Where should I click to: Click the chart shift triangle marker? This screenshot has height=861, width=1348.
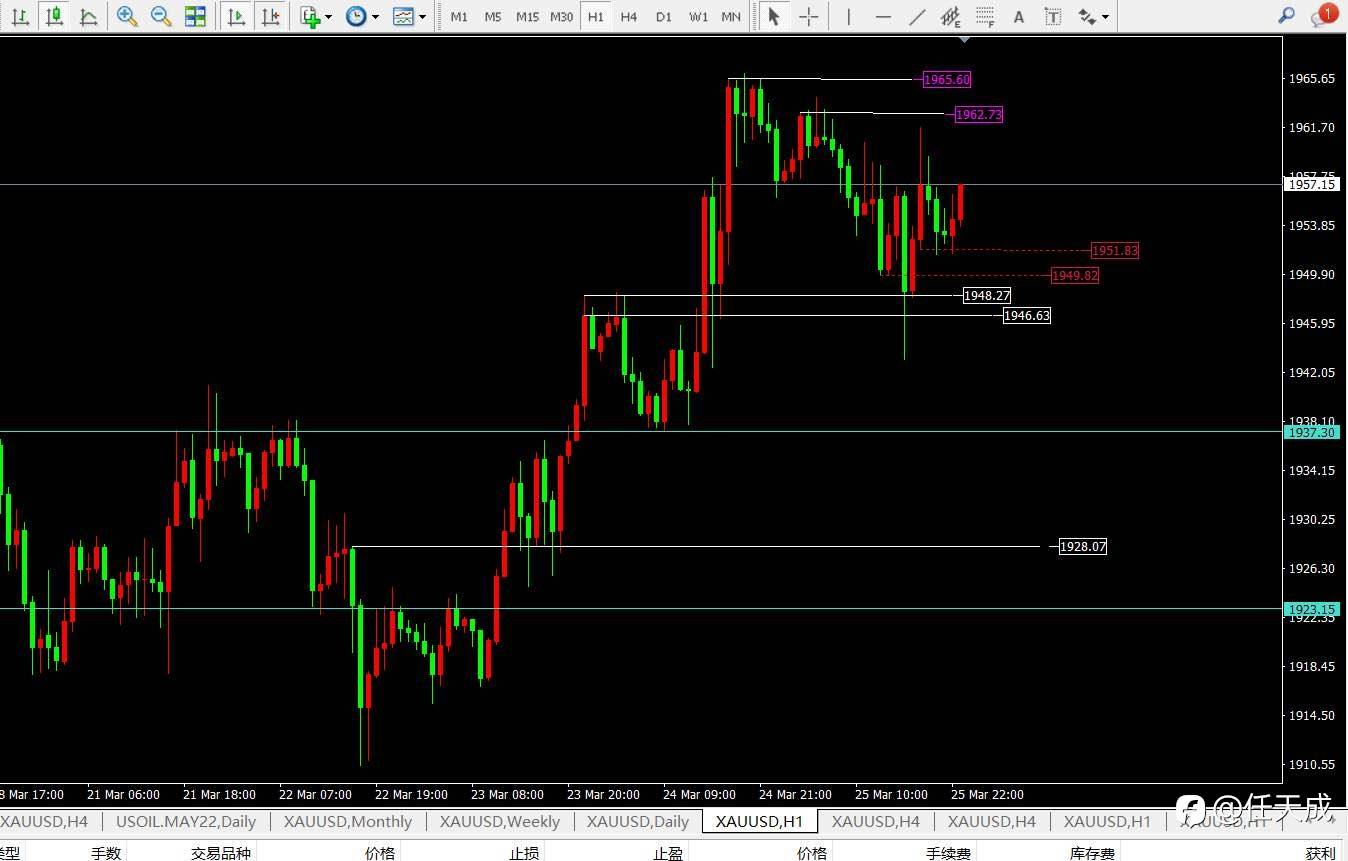coord(964,40)
